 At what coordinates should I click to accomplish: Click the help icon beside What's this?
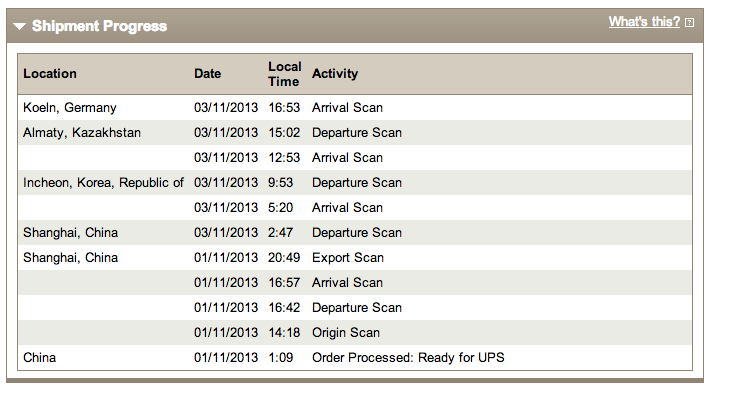click(x=689, y=22)
